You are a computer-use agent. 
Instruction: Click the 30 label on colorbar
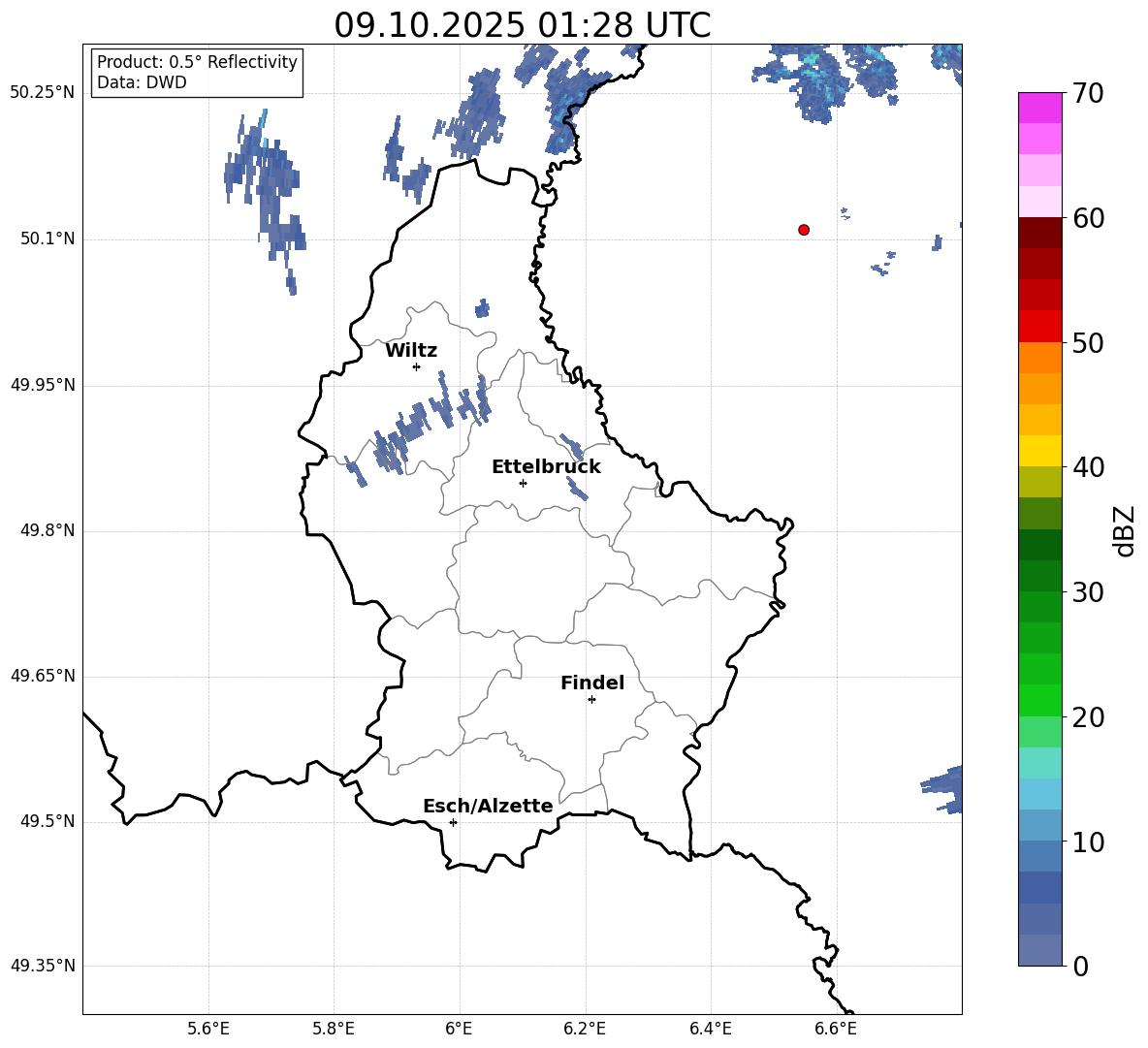1088,592
